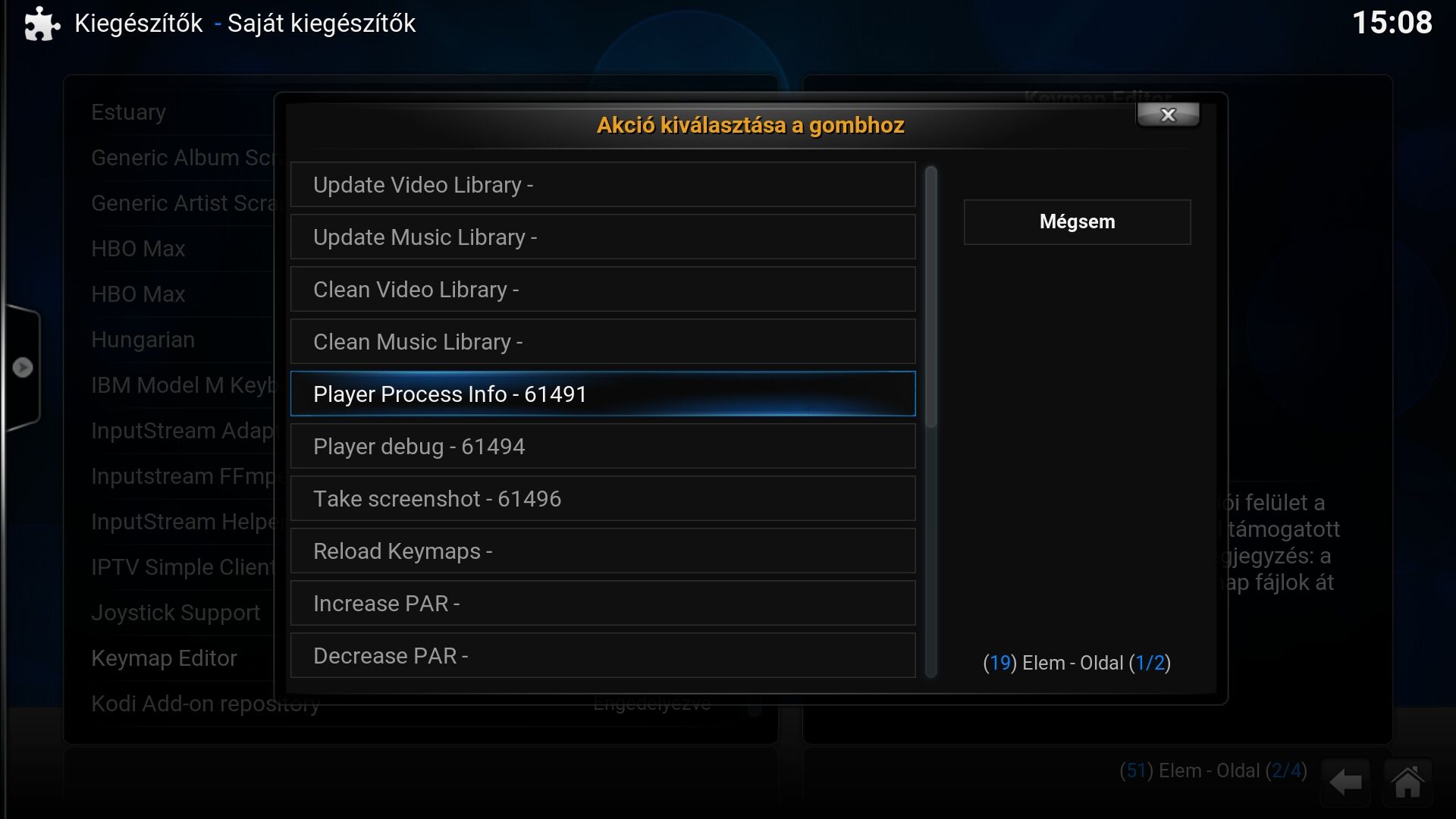The image size is (1456, 819).
Task: Click the home icon button
Action: (x=1407, y=782)
